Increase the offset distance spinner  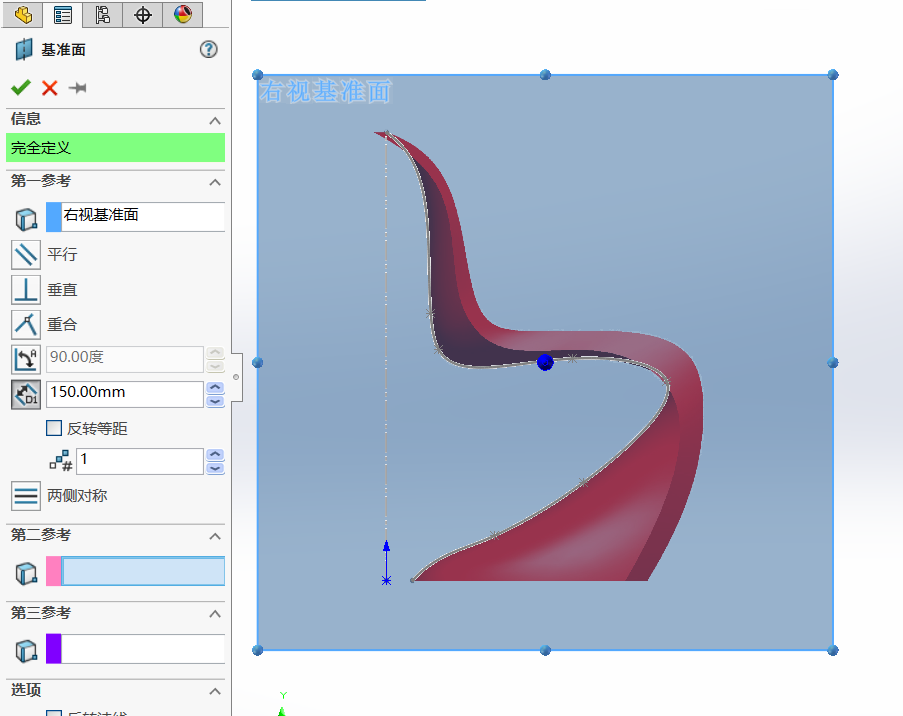[215, 388]
